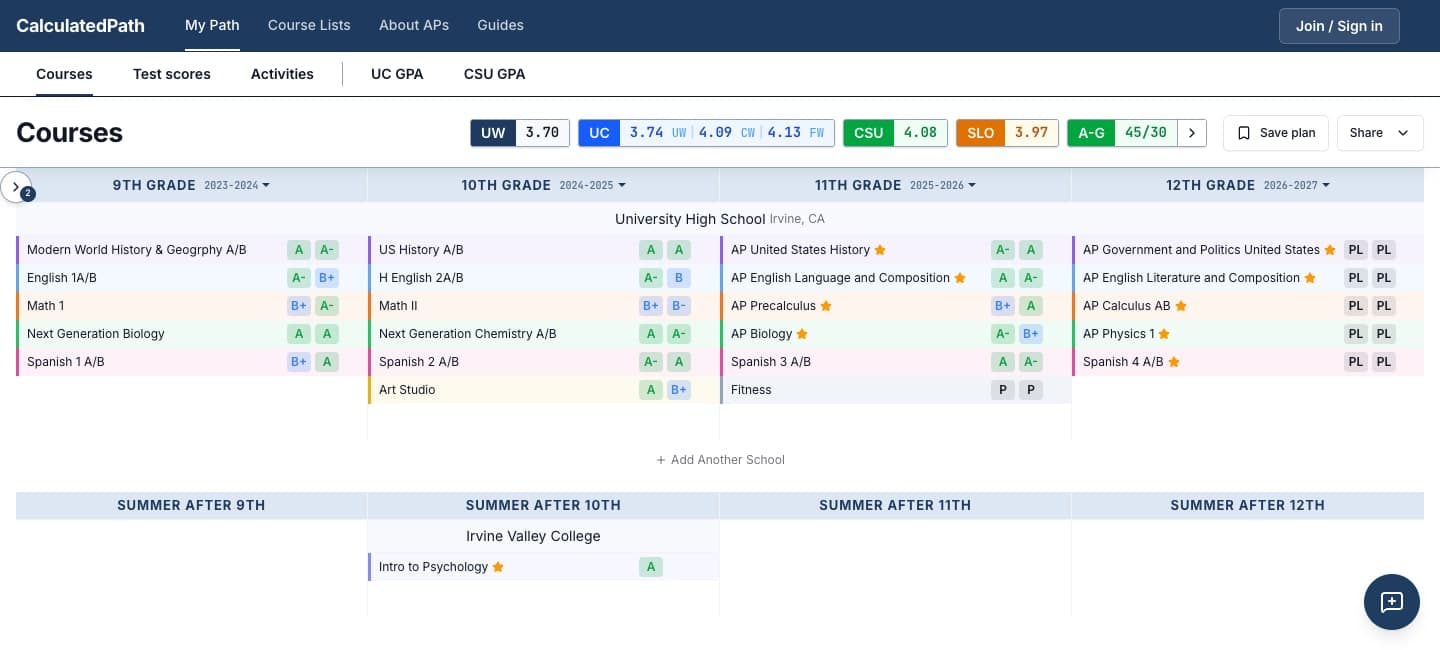
Task: Click the CalculatedPath logo link
Action: (80, 25)
